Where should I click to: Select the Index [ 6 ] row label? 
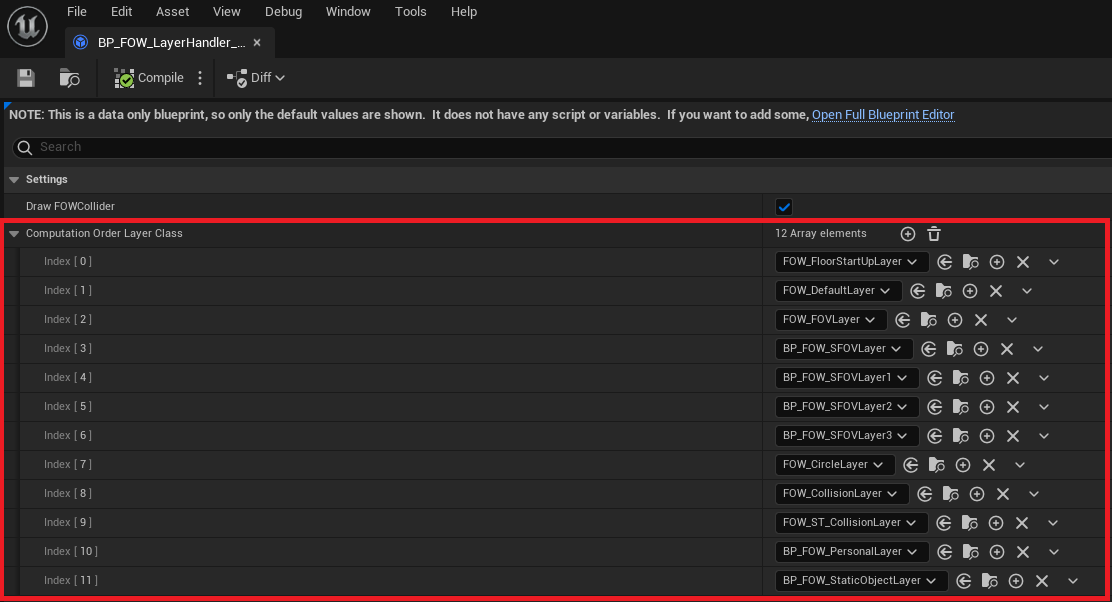(x=67, y=436)
